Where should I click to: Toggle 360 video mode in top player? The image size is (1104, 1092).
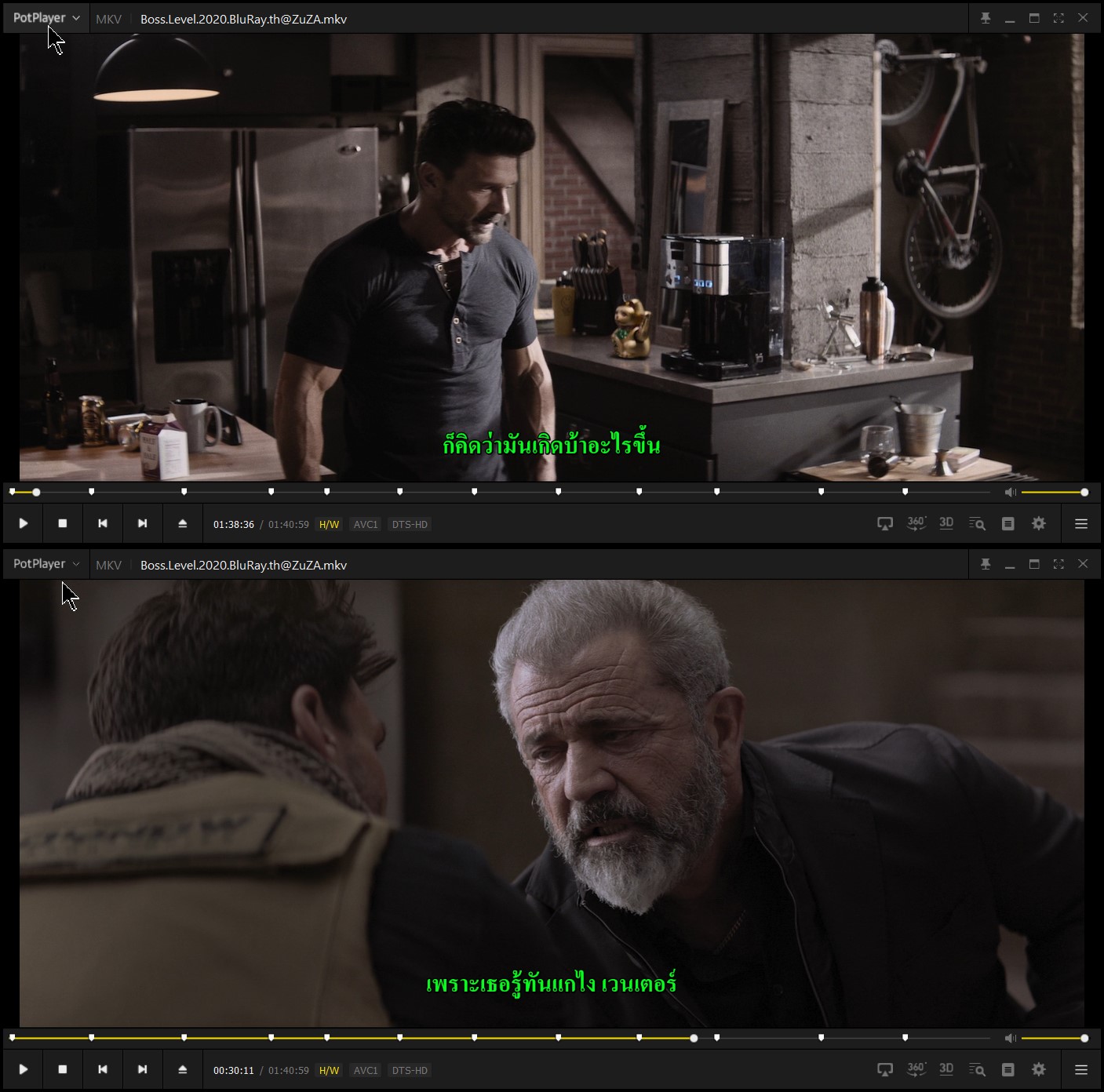(x=916, y=523)
